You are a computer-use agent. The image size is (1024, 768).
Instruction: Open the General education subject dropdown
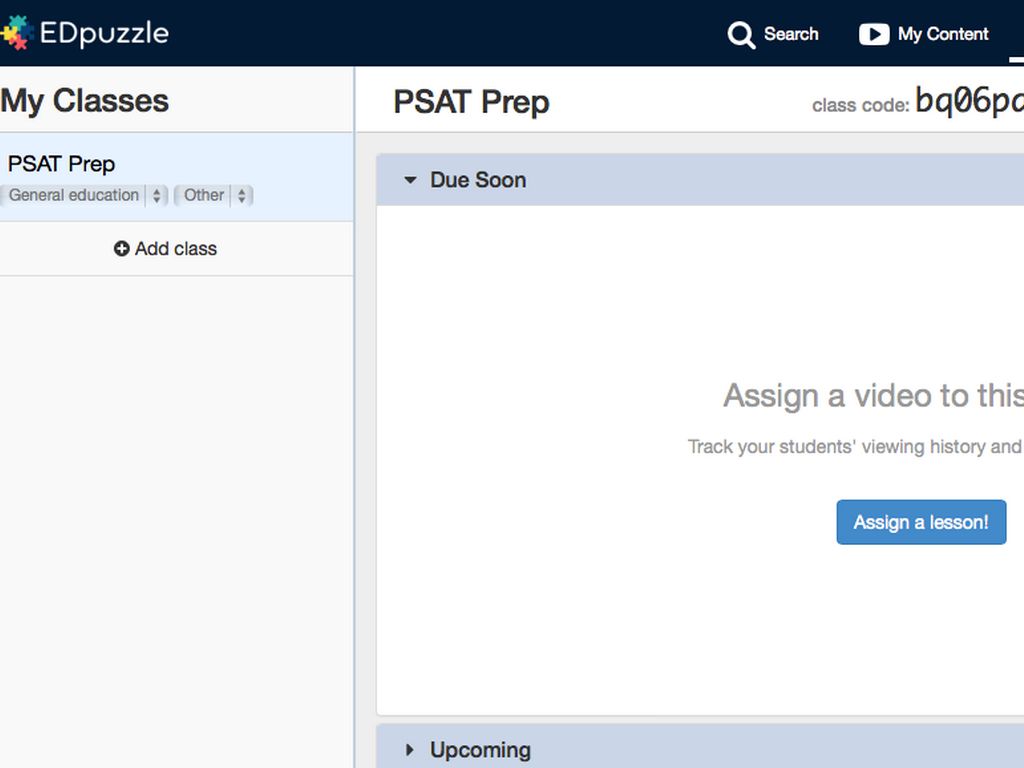coord(84,196)
